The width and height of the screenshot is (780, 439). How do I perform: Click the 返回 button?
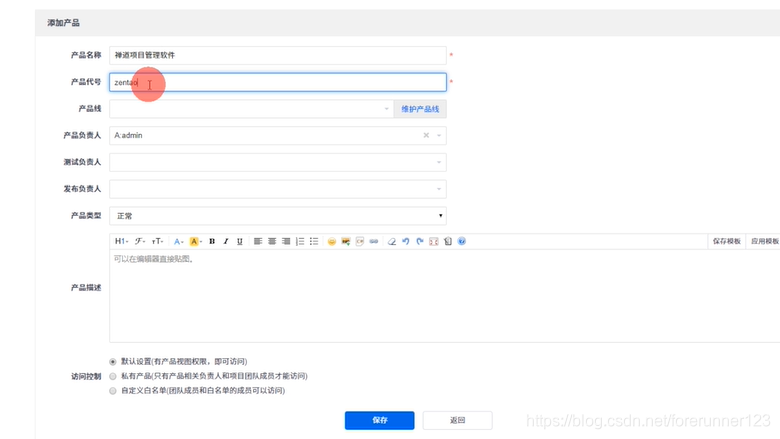tap(458, 420)
